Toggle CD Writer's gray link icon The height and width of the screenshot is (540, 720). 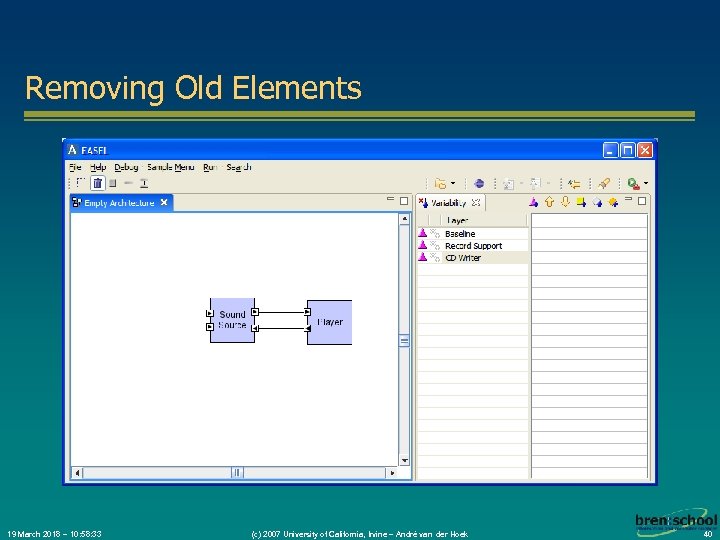[435, 257]
